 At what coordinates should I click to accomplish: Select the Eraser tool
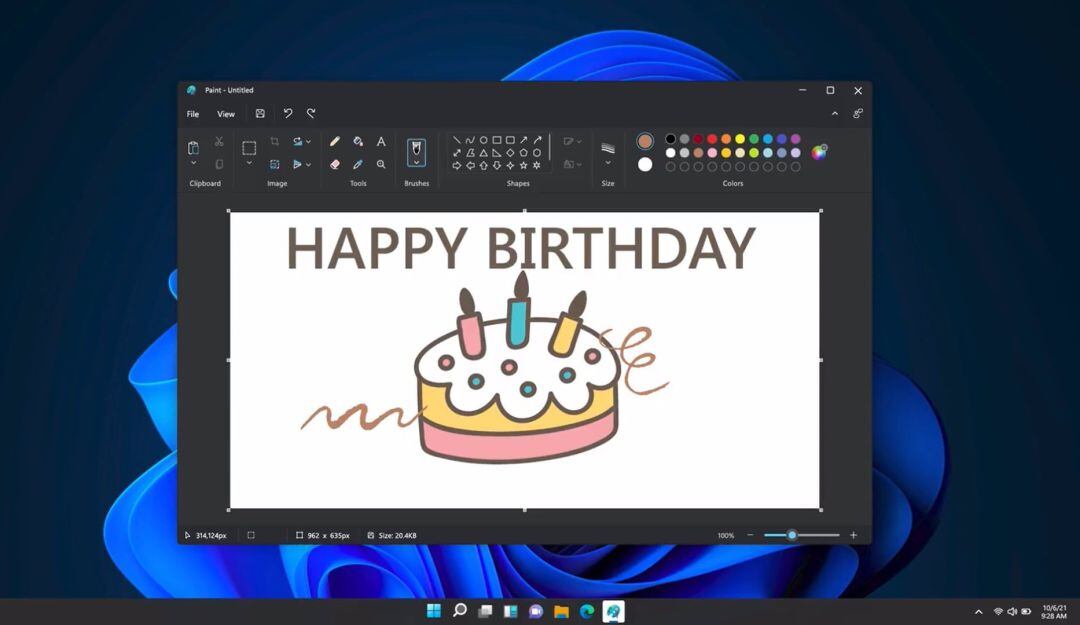coord(333,165)
